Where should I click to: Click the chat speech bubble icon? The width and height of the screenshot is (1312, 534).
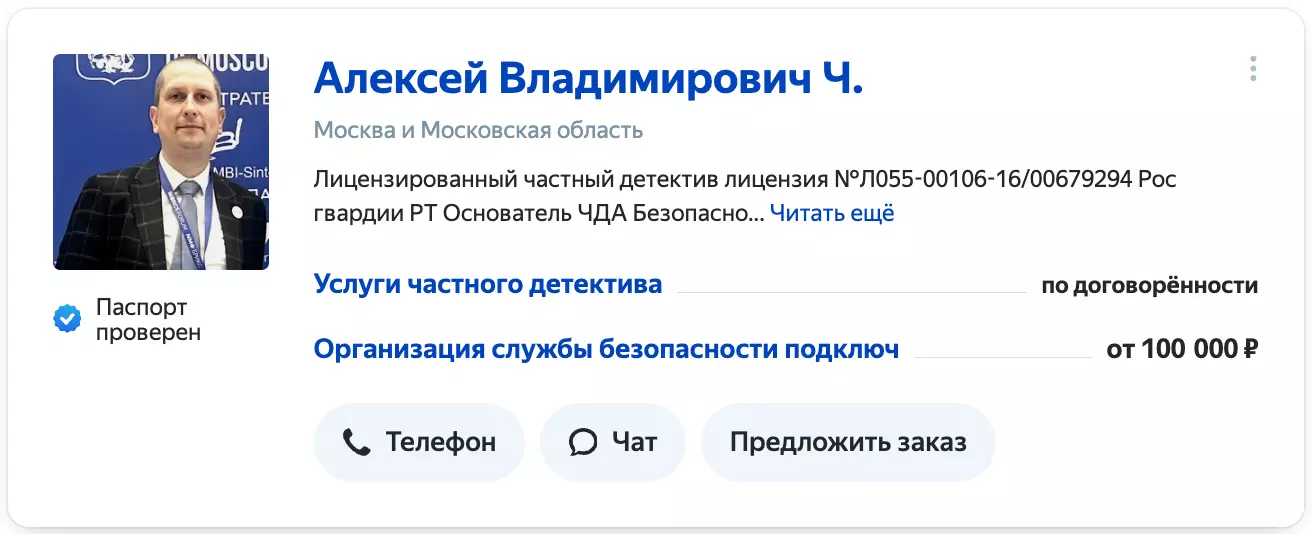coord(582,442)
